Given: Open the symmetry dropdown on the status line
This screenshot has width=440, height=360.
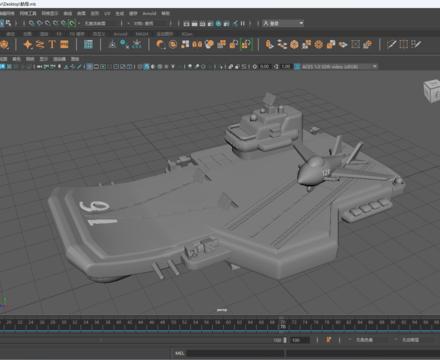Looking at the screenshot, I should tap(150, 23).
